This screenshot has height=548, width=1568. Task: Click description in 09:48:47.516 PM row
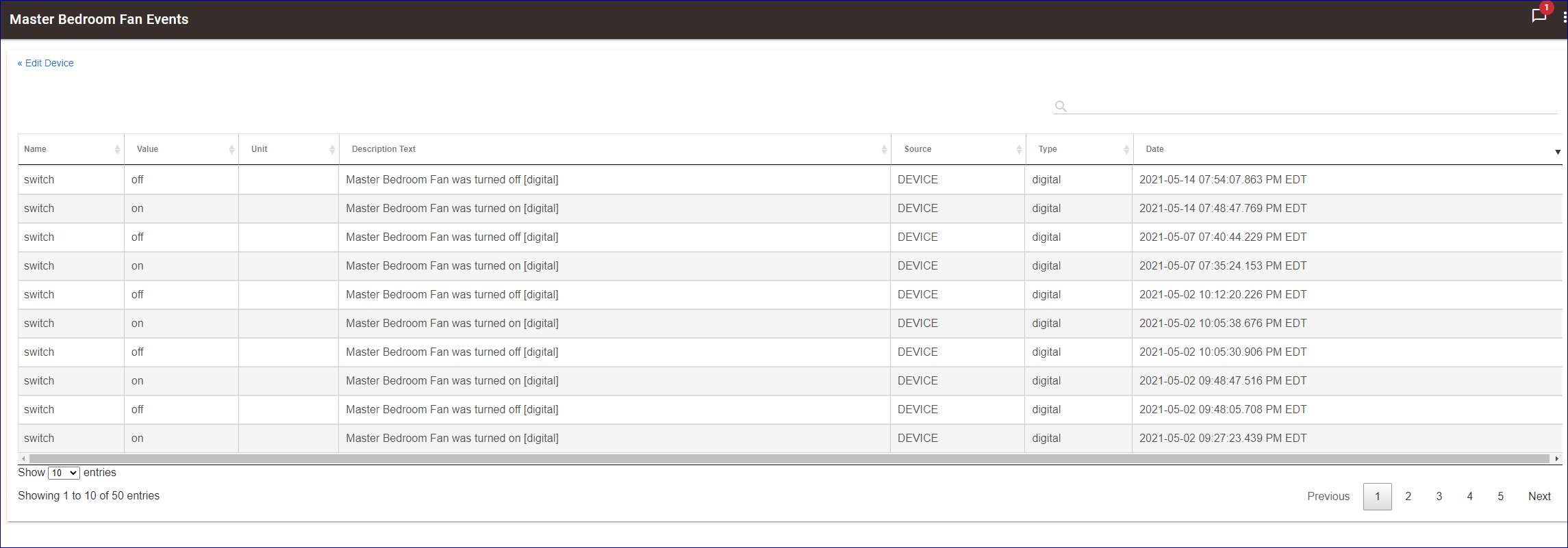point(452,381)
